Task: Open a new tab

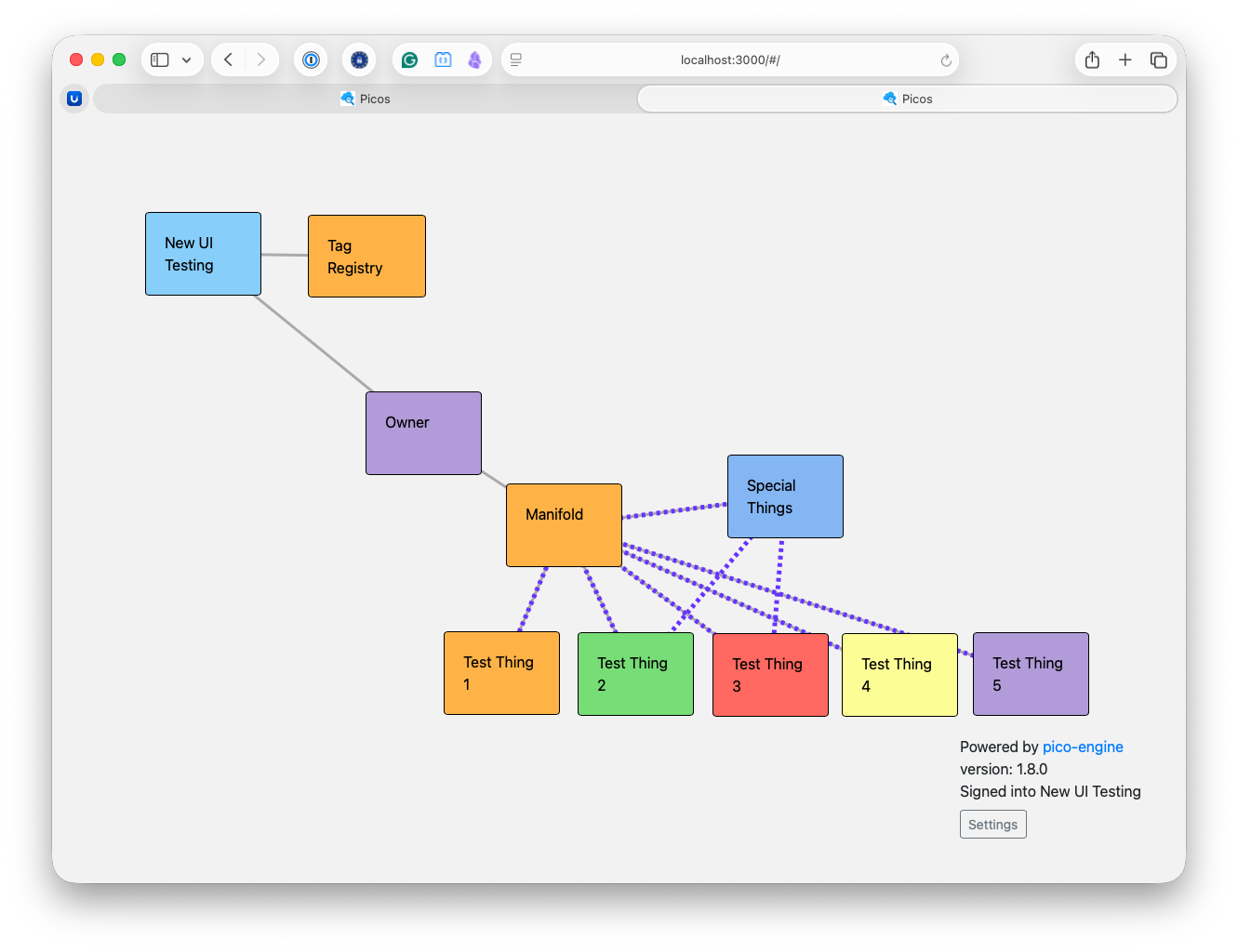Action: pyautogui.click(x=1125, y=59)
